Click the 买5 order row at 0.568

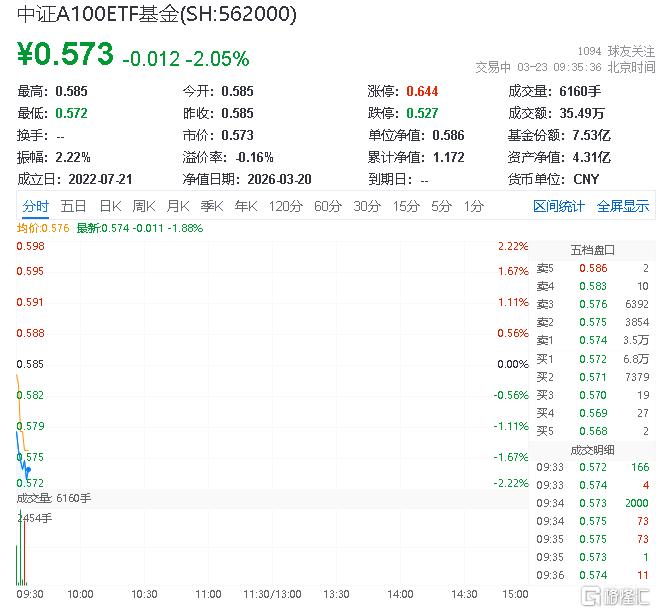(593, 431)
